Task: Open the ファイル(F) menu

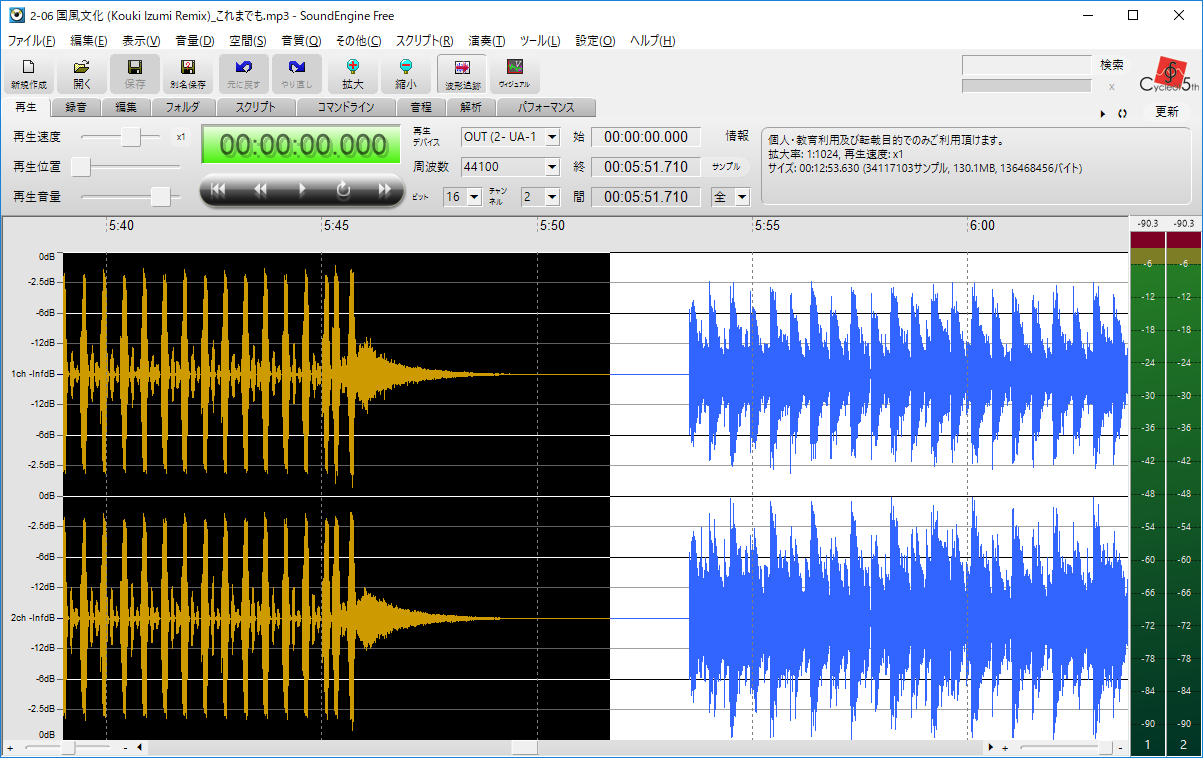Action: [32, 41]
